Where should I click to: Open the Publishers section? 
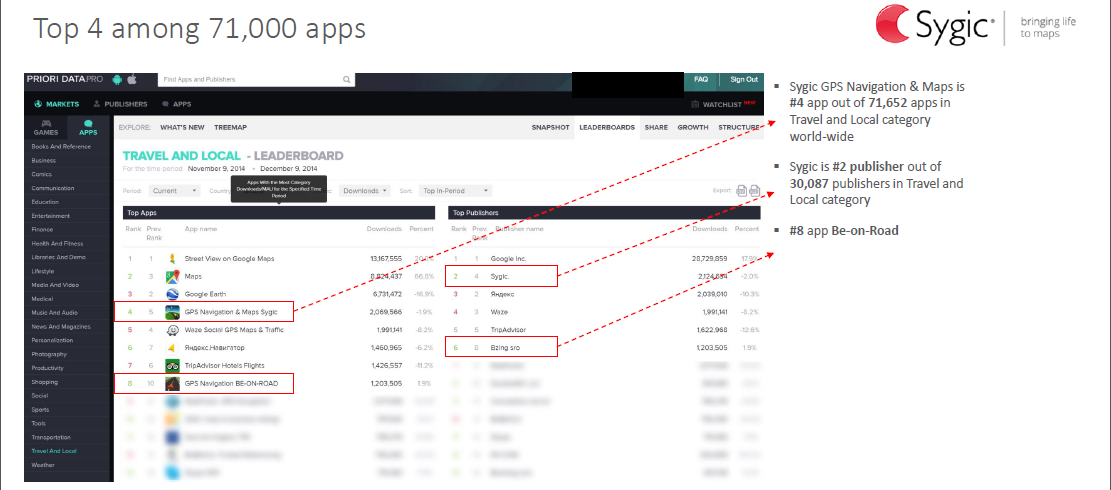[x=120, y=104]
